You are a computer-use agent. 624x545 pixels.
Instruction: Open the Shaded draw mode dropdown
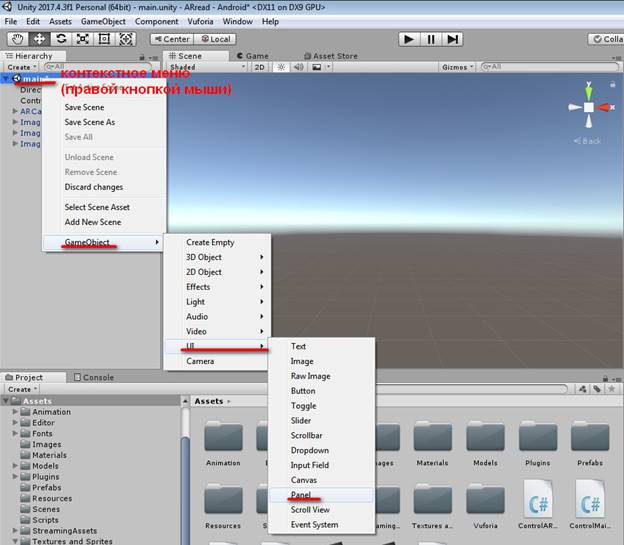click(207, 67)
